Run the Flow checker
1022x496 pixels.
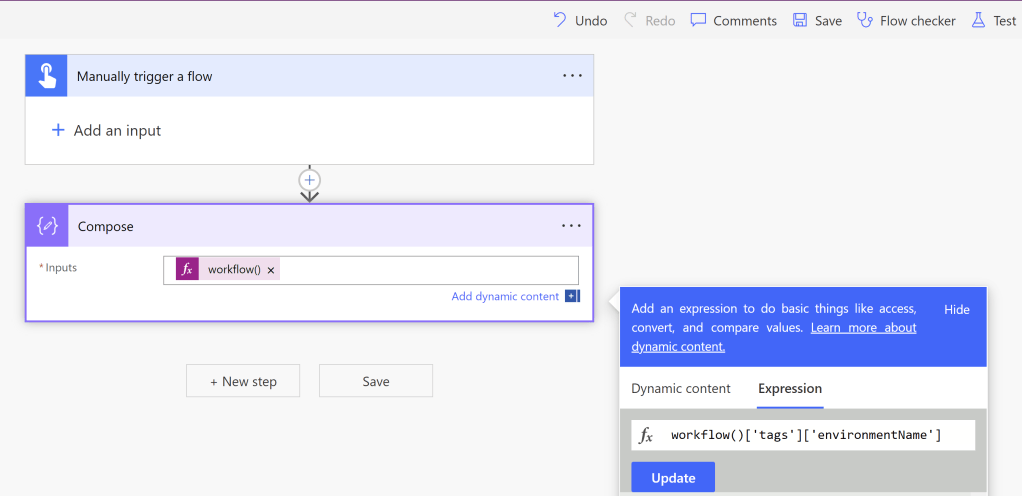[x=906, y=20]
